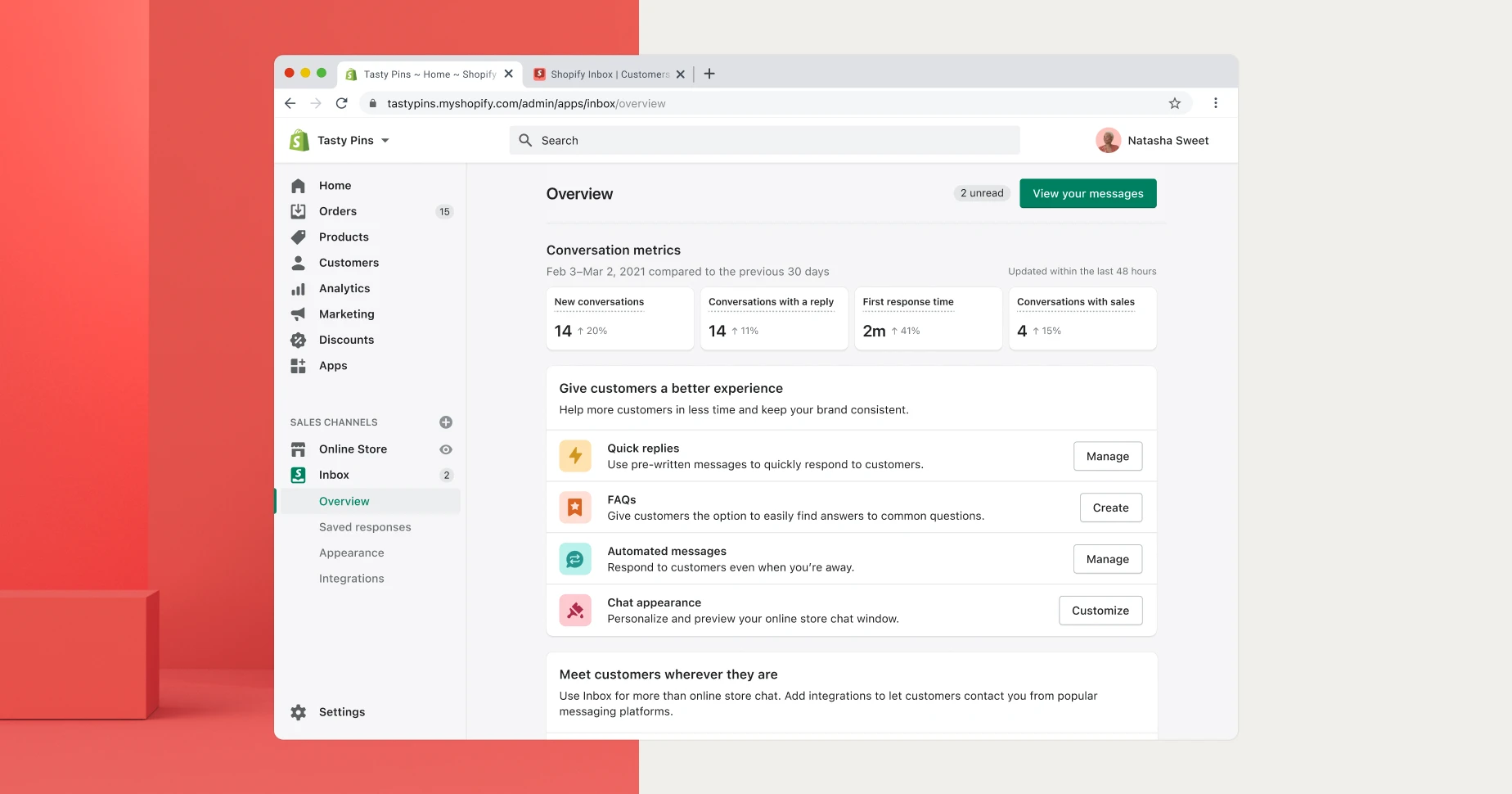This screenshot has width=1512, height=794.
Task: Select the Orders icon in the sidebar
Action: (x=299, y=211)
